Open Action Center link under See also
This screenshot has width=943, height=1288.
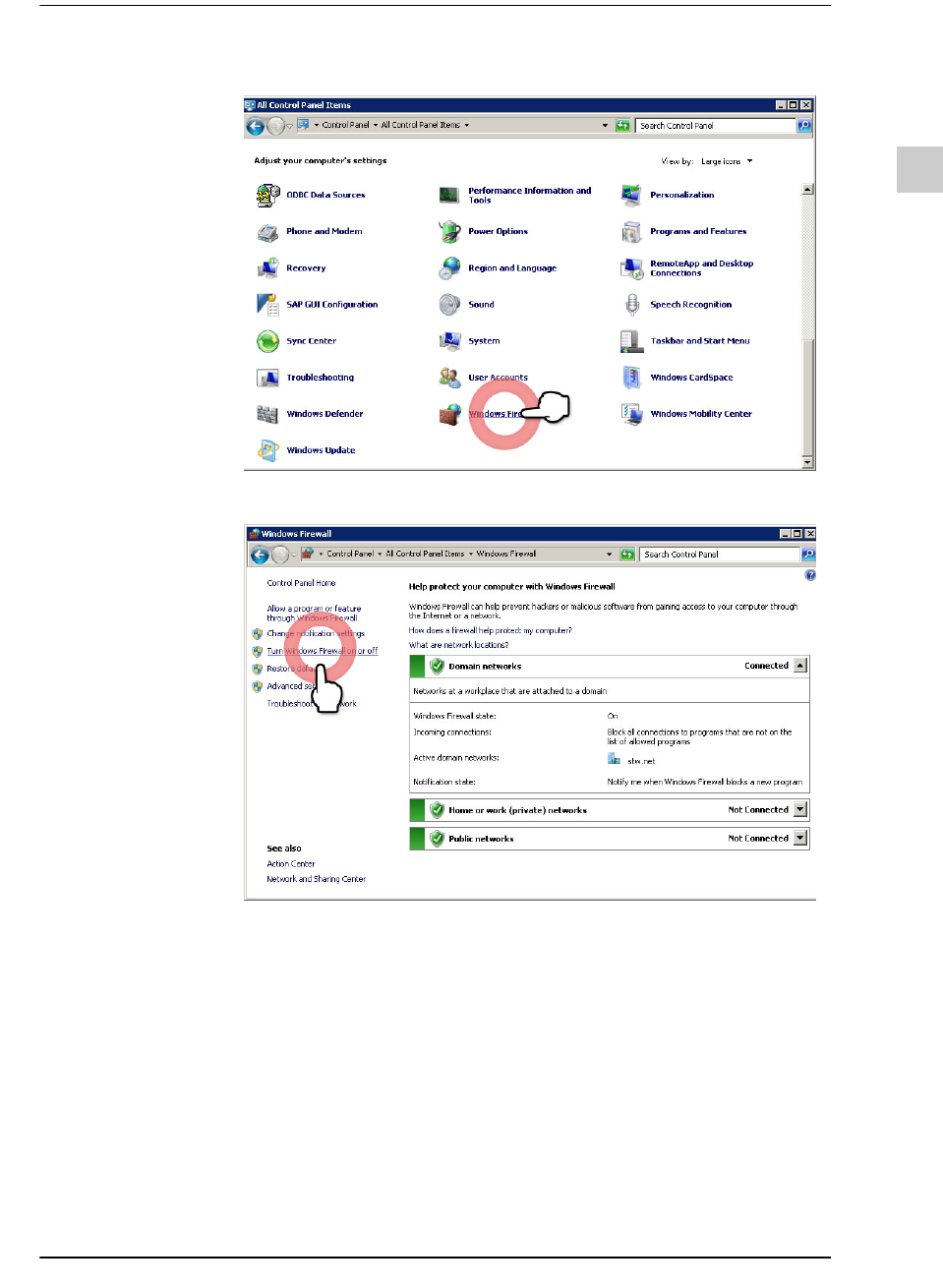pos(290,864)
